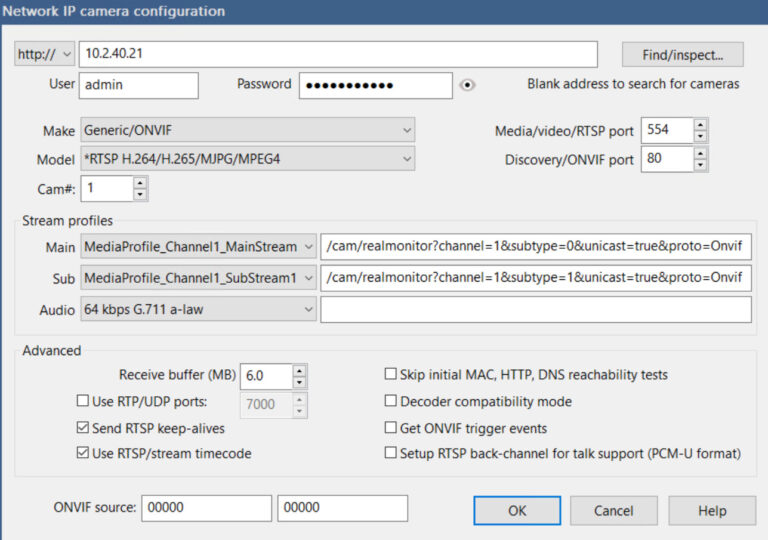Open the http:// protocol dropdown
Viewport: 768px width, 540px height.
45,54
